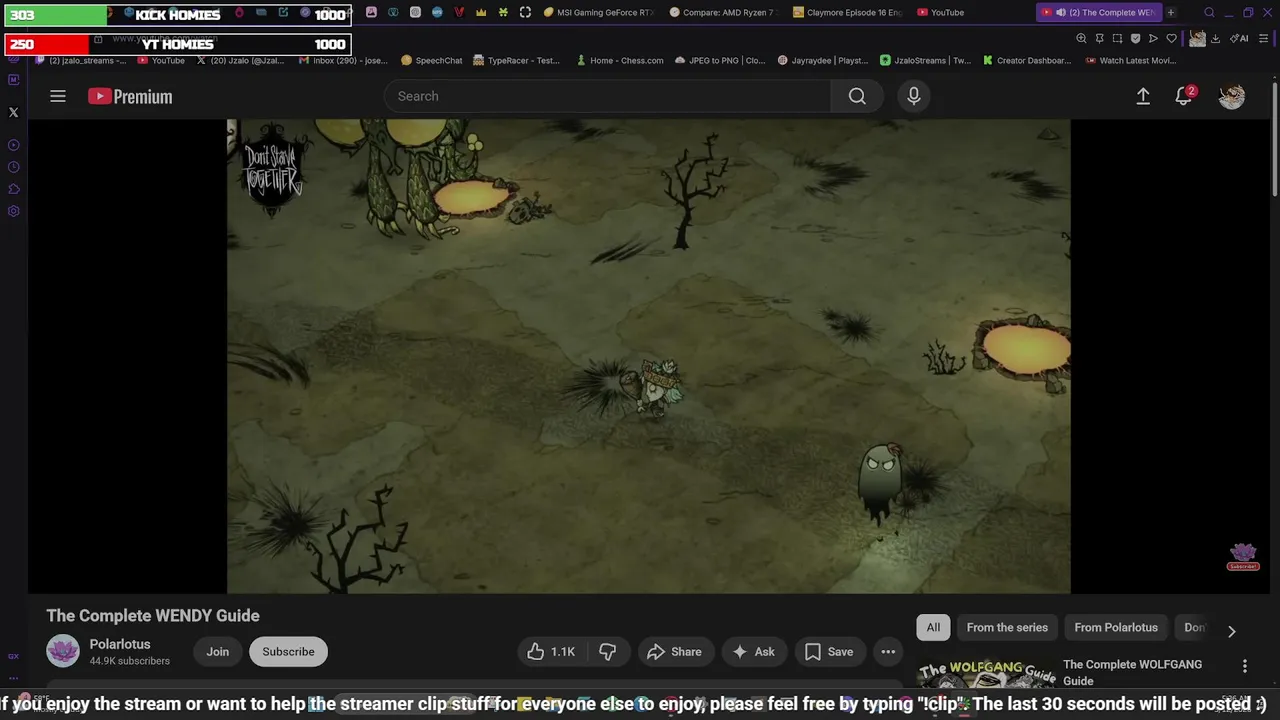
Task: Open the history clock in browser sidebar
Action: [x=13, y=168]
